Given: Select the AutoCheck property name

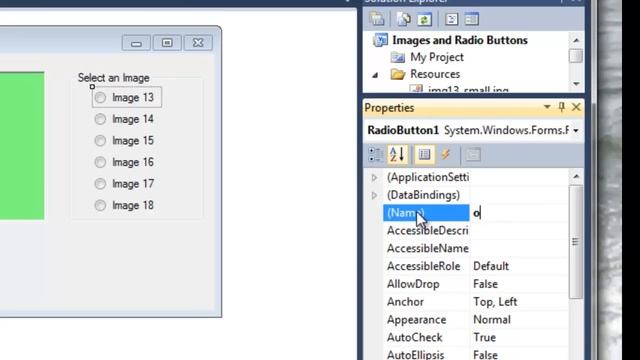Looking at the screenshot, I should pyautogui.click(x=414, y=338).
